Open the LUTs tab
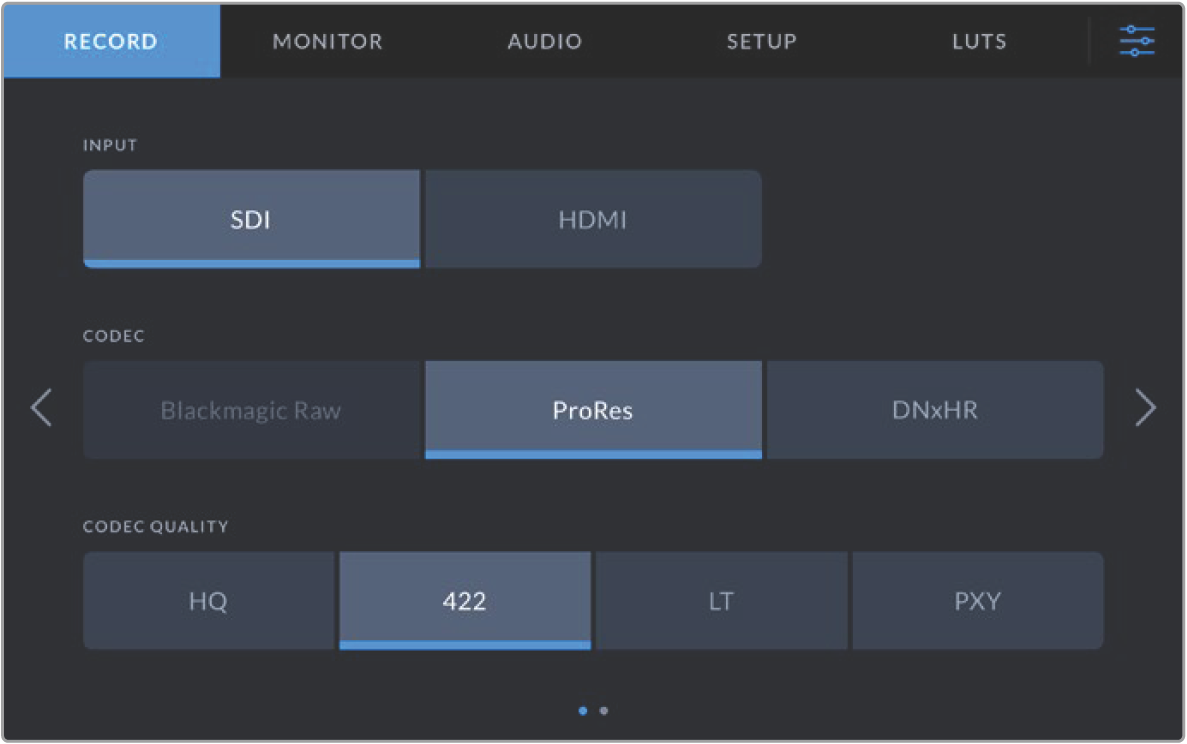The height and width of the screenshot is (744, 1187). (x=979, y=41)
